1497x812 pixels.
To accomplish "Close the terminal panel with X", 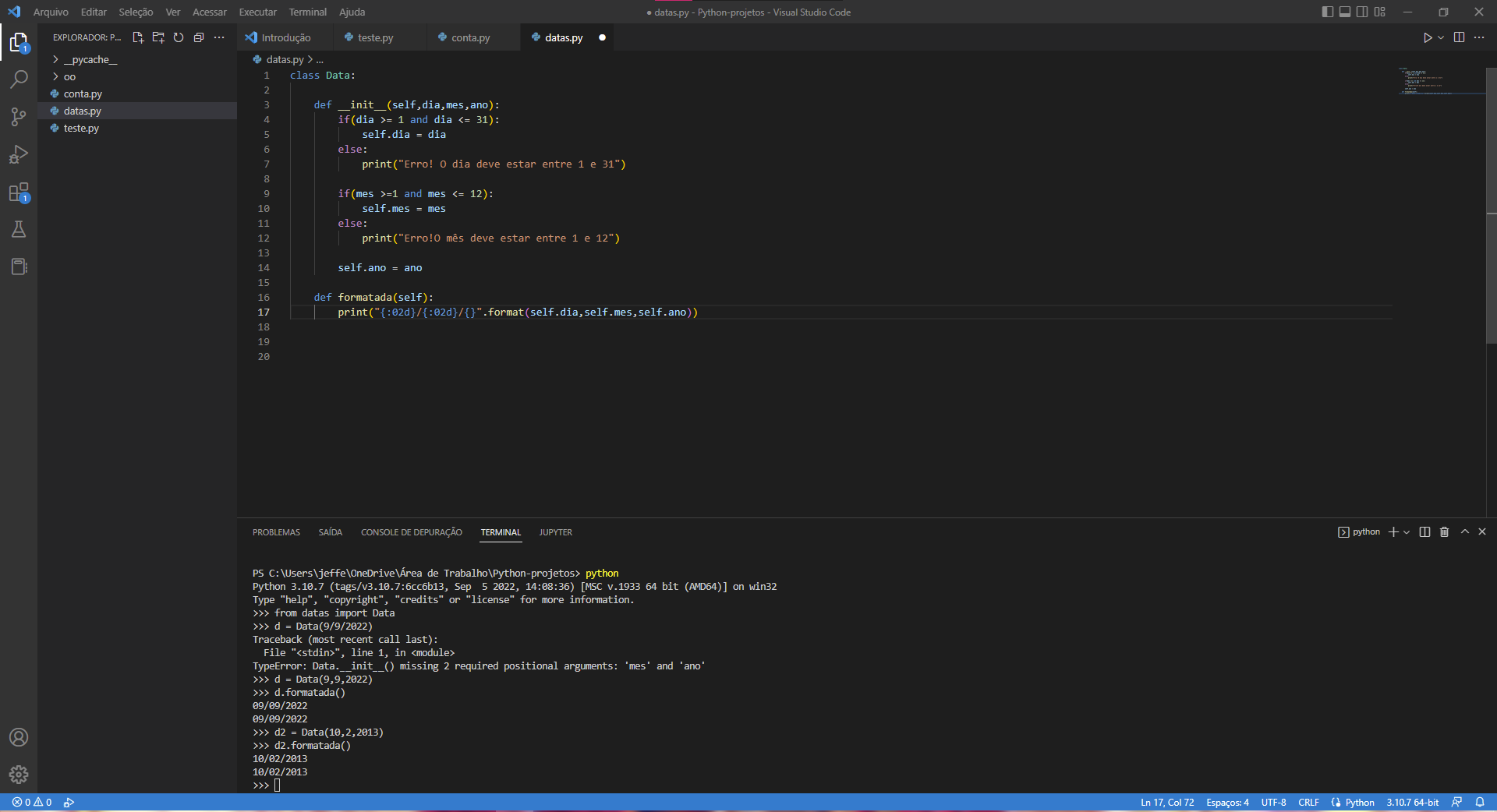I will pos(1482,531).
